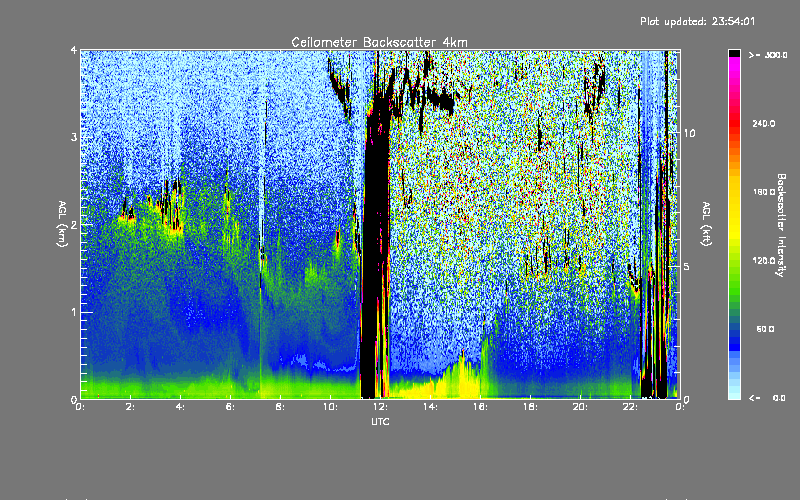This screenshot has width=800, height=500.
Task: Click the "20:" tick on the UTC axis
Action: click(x=581, y=407)
